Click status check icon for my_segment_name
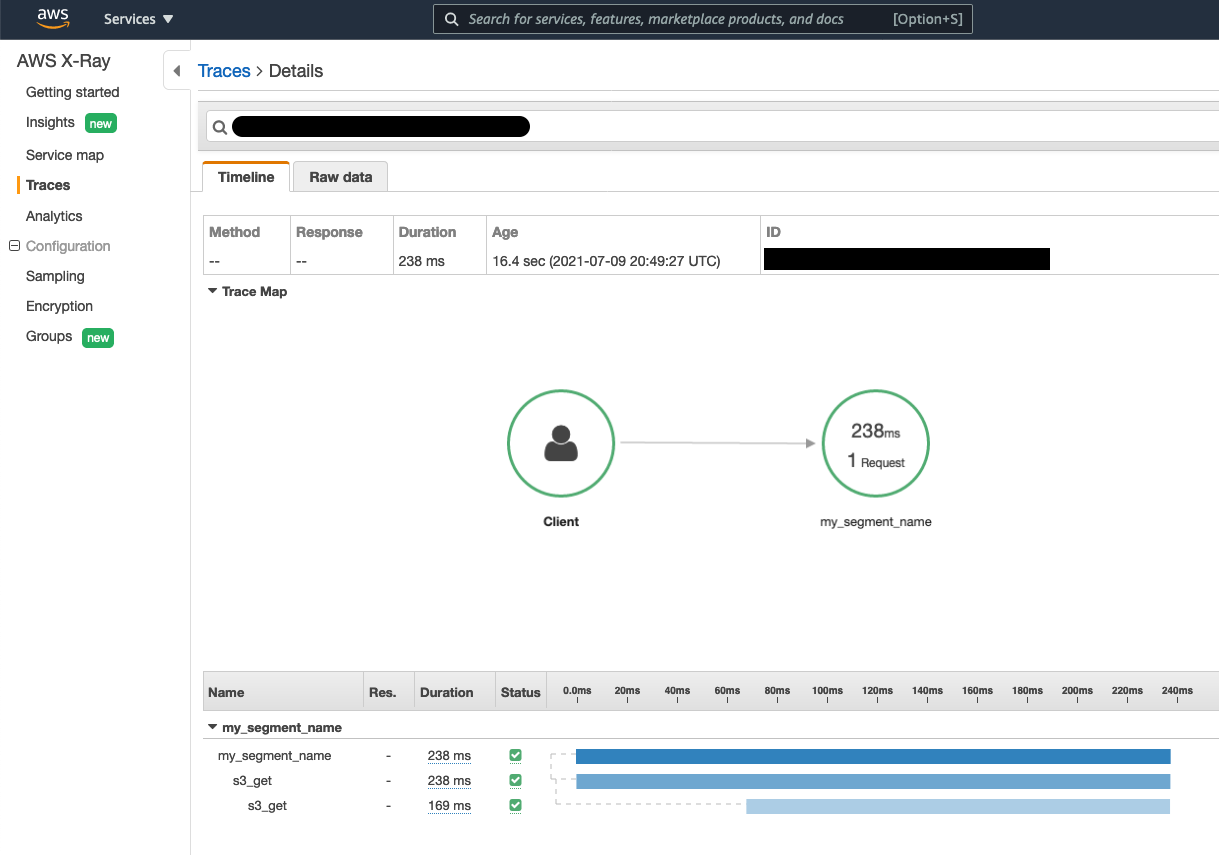Viewport: 1219px width, 855px height. point(516,755)
